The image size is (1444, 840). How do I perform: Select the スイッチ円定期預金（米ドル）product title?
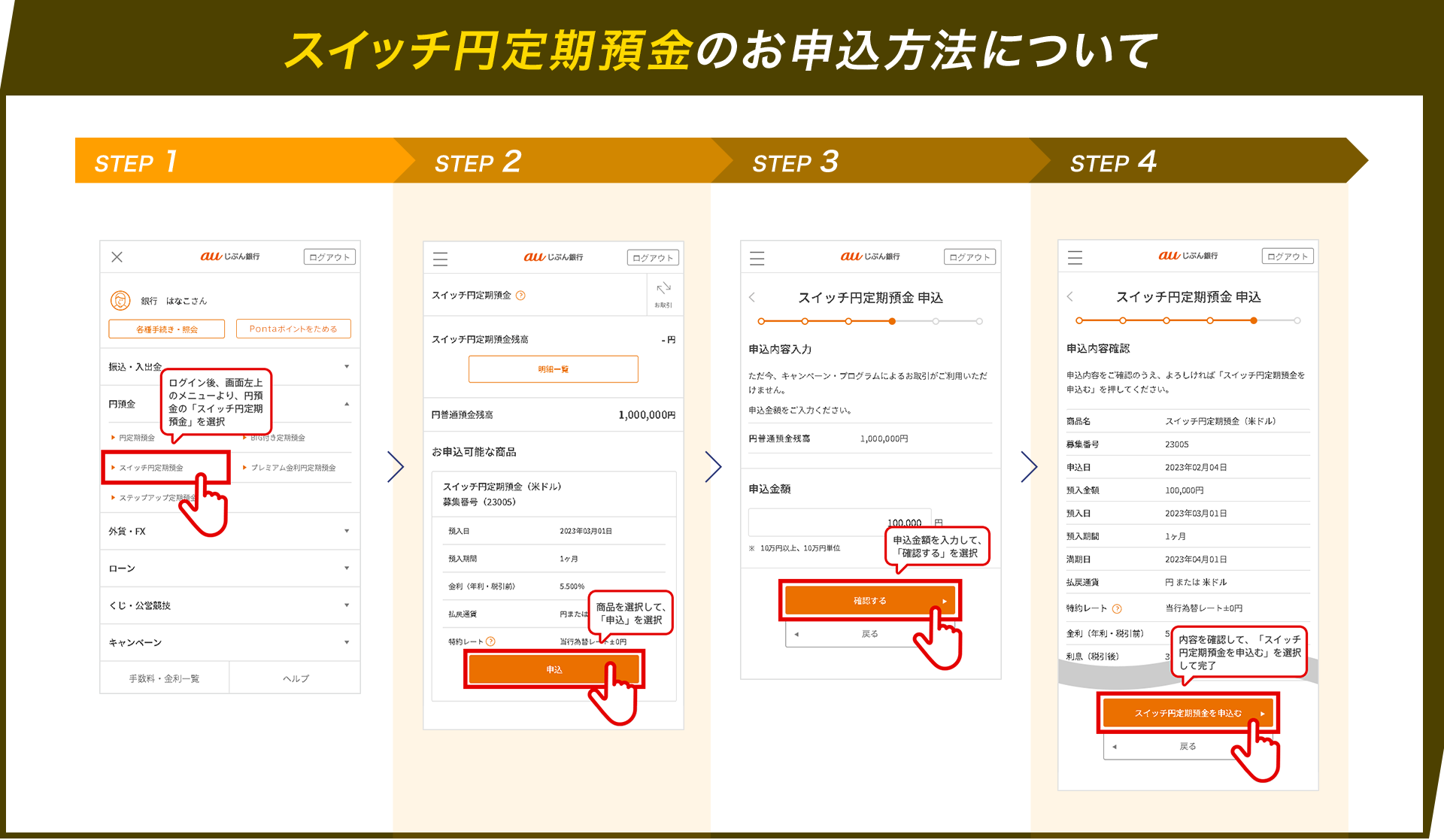click(x=502, y=487)
